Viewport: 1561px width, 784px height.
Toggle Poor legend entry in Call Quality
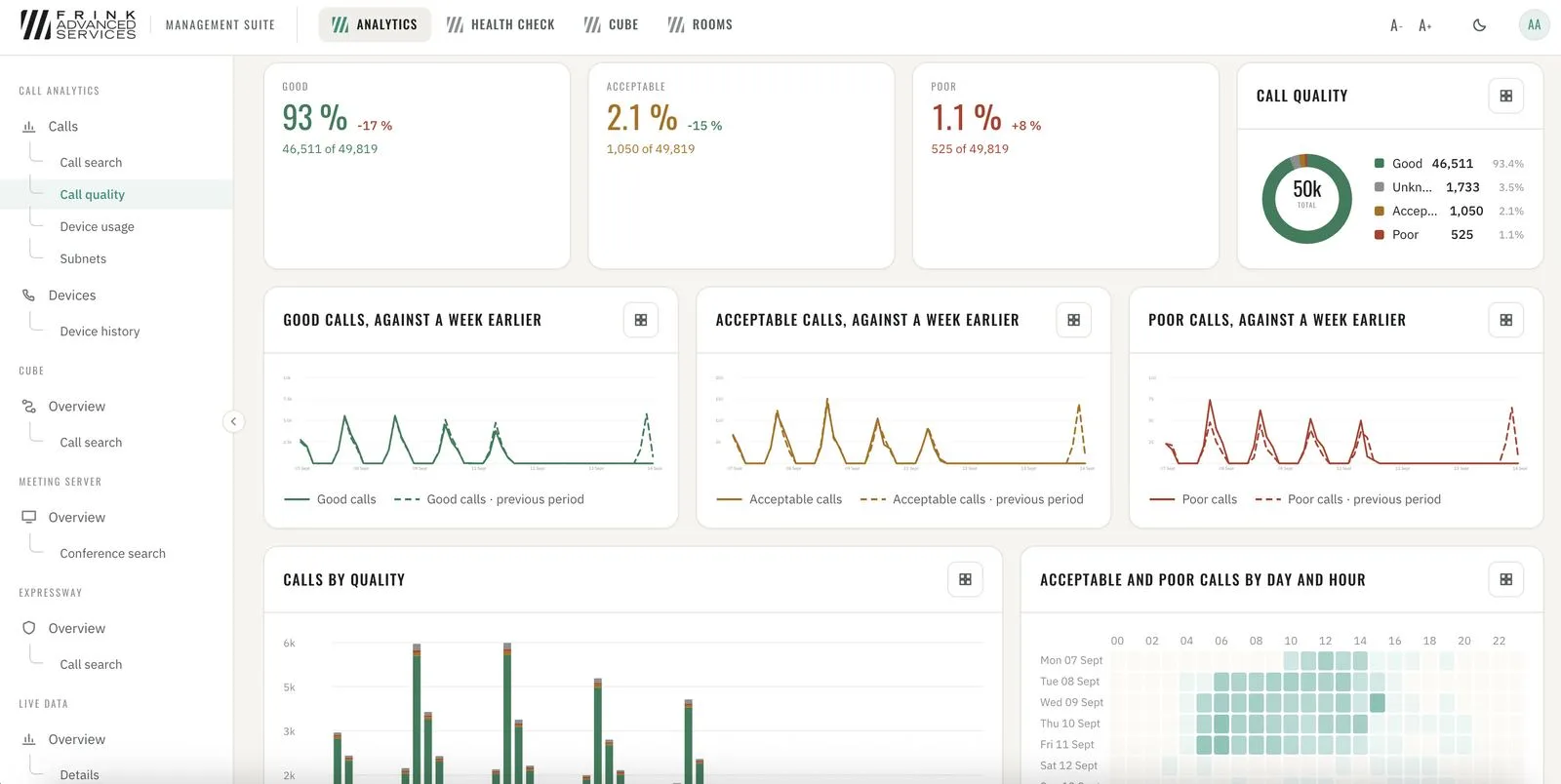(1449, 235)
